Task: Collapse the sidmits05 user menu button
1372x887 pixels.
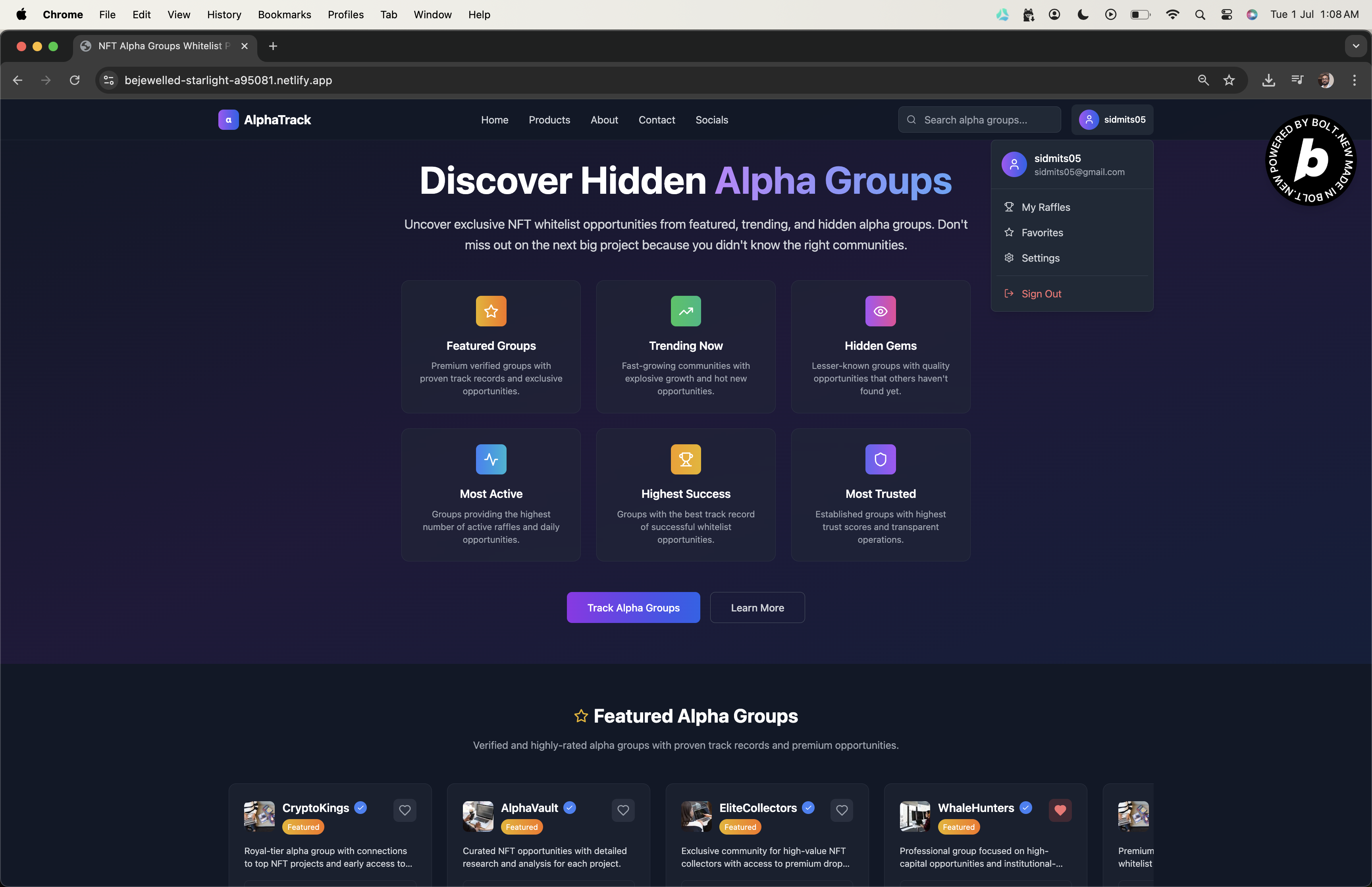Action: (1112, 120)
